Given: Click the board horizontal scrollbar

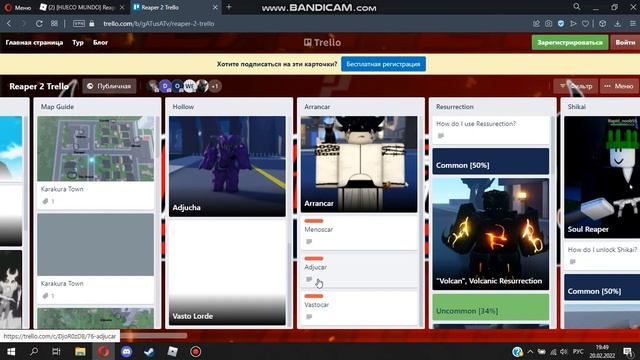Looking at the screenshot, I should coord(153,336).
